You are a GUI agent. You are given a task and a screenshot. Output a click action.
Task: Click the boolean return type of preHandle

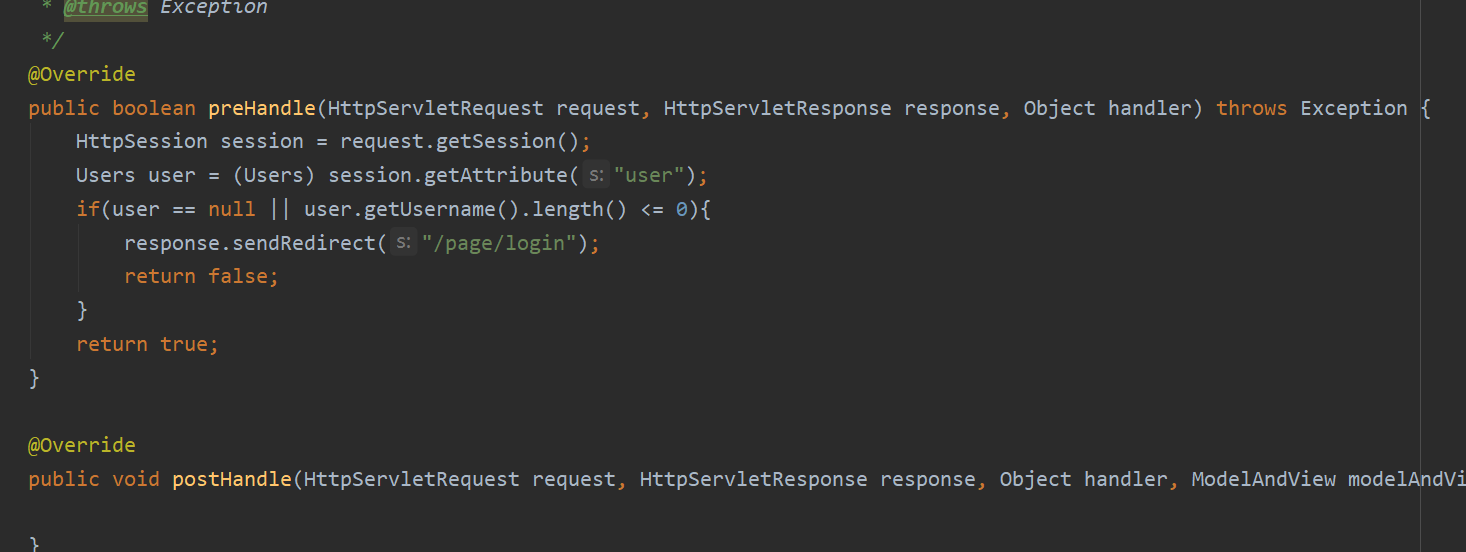point(154,108)
